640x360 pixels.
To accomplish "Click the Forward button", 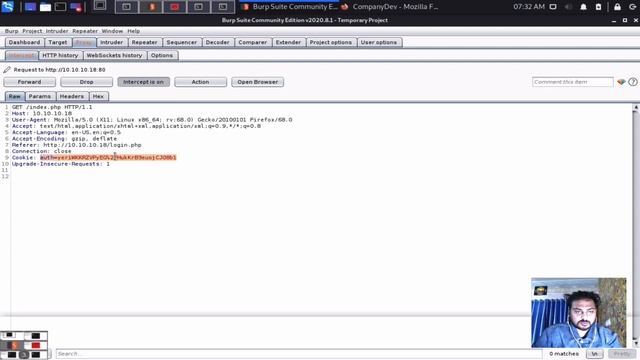I will (x=29, y=82).
